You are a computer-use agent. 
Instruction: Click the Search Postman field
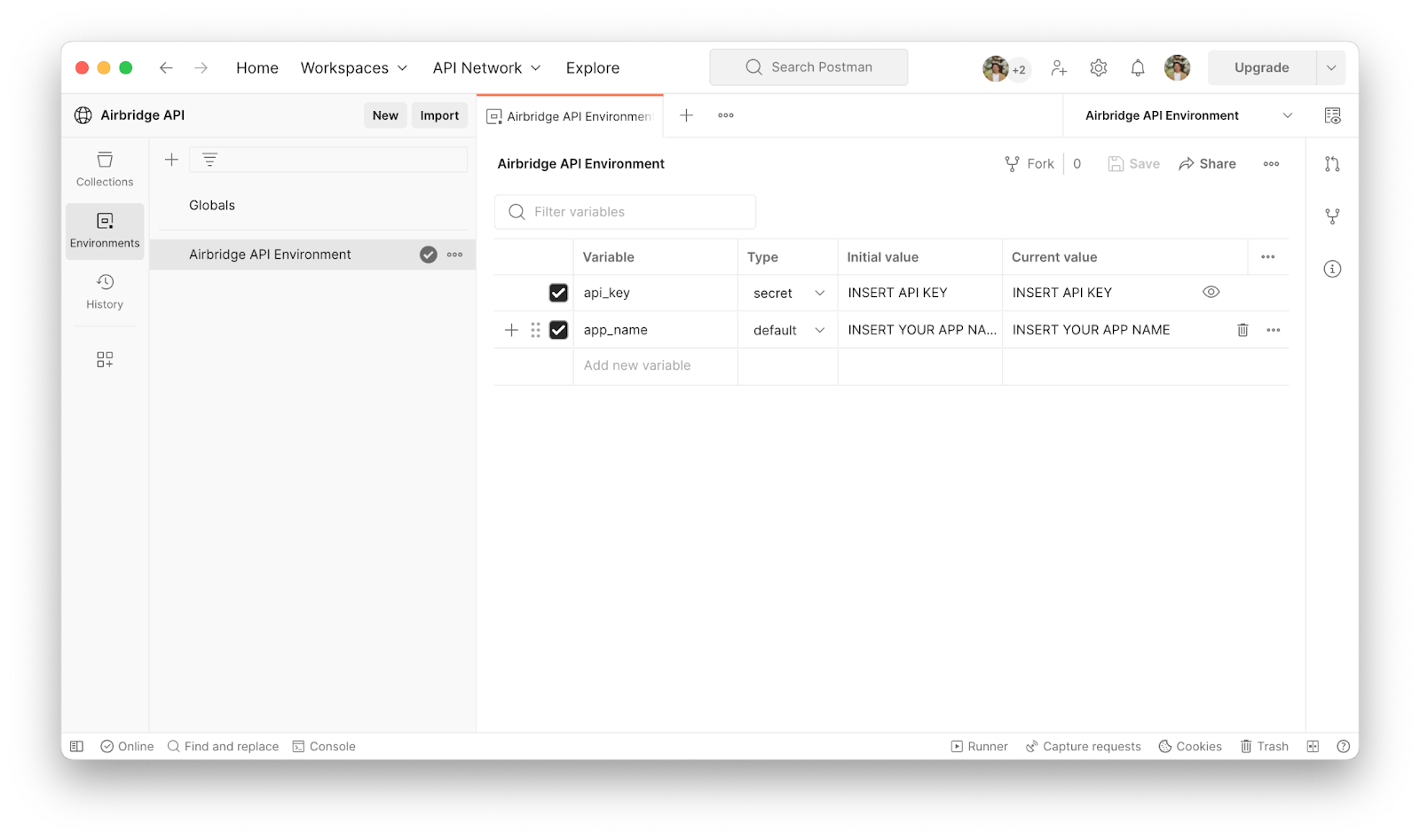click(809, 67)
